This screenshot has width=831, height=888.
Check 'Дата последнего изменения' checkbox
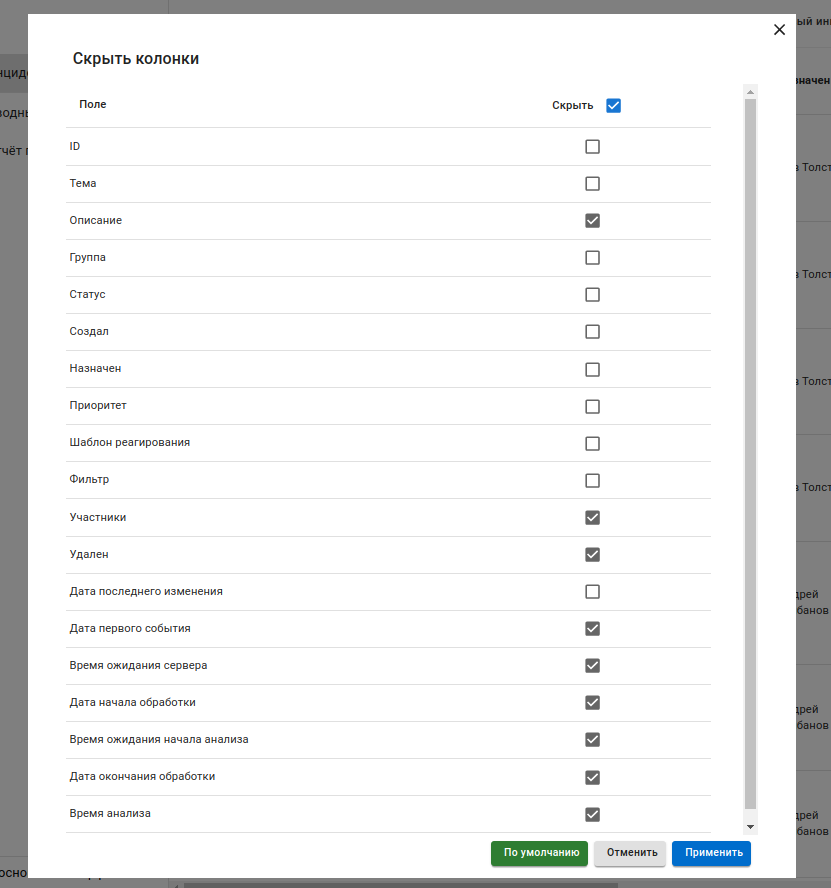[x=592, y=592]
